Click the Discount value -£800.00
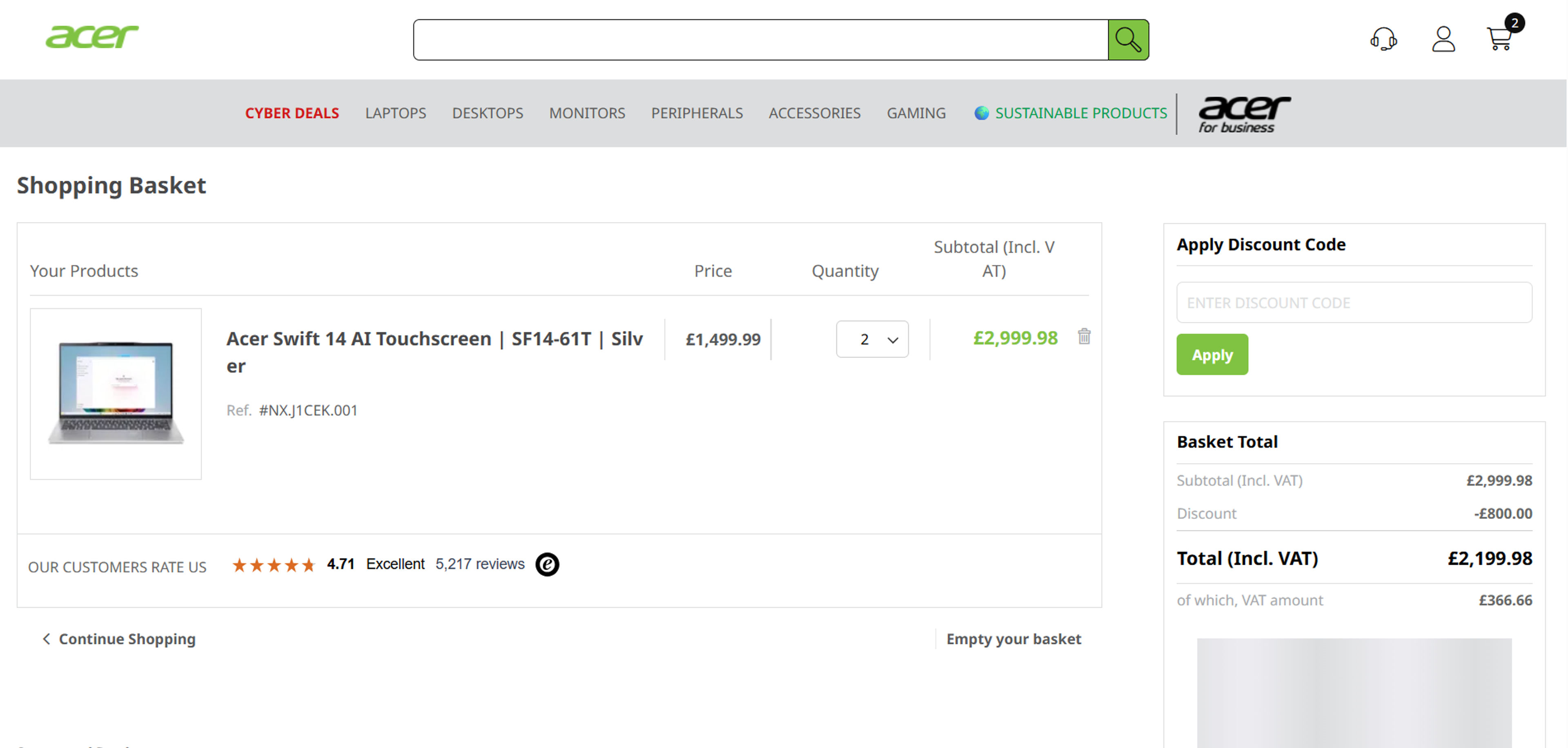 point(1503,514)
